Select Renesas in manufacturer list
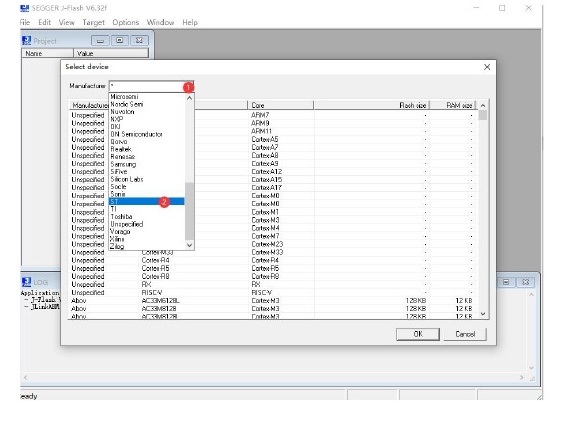This screenshot has height=422, width=561. tap(147, 157)
